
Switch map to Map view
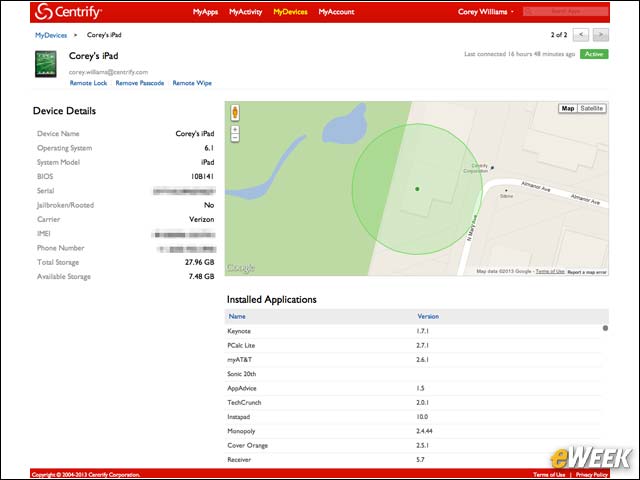coord(568,108)
